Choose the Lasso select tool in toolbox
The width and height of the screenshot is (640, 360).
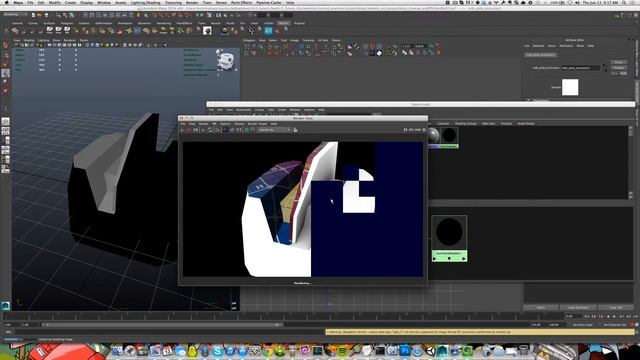point(5,55)
